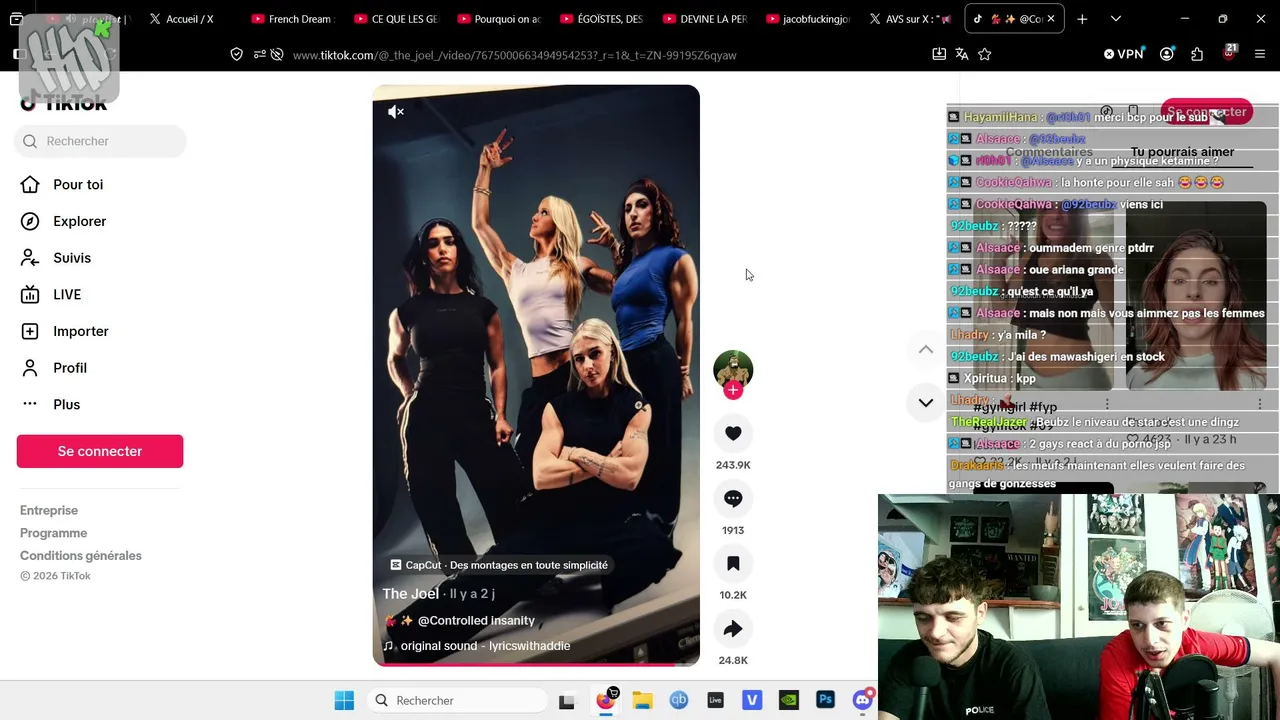
Task: Open the blue V app on the taskbar
Action: (752, 701)
